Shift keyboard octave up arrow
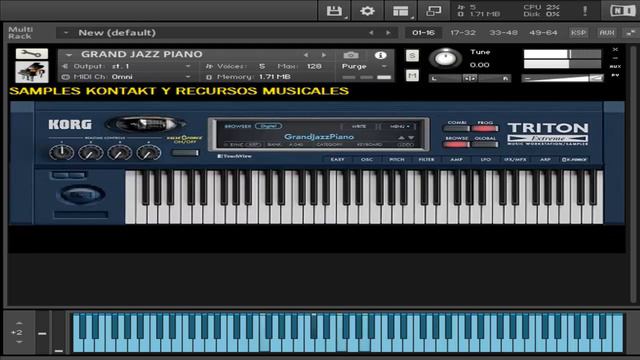 (19, 323)
